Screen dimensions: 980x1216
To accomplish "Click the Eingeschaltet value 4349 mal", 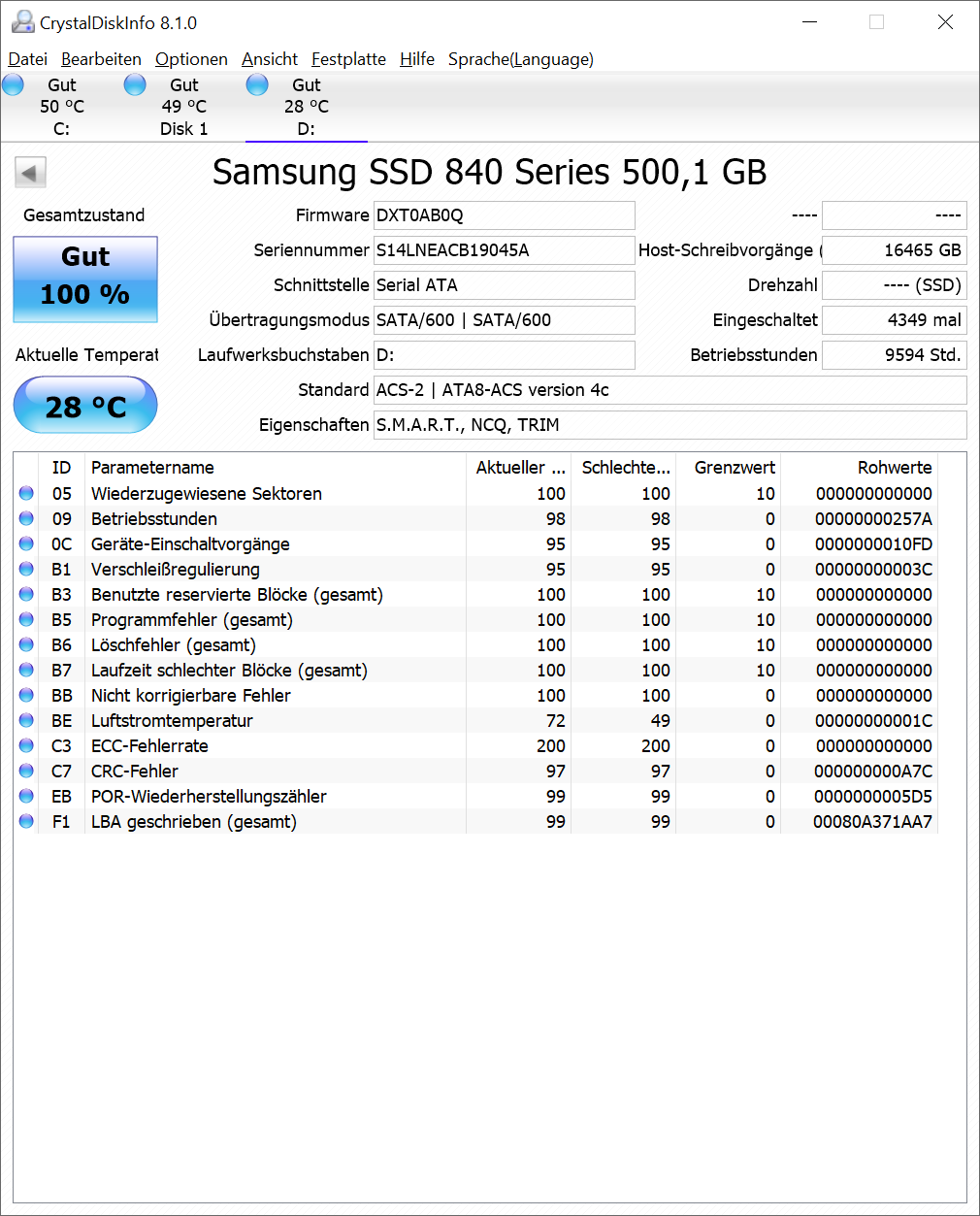I will tap(895, 320).
